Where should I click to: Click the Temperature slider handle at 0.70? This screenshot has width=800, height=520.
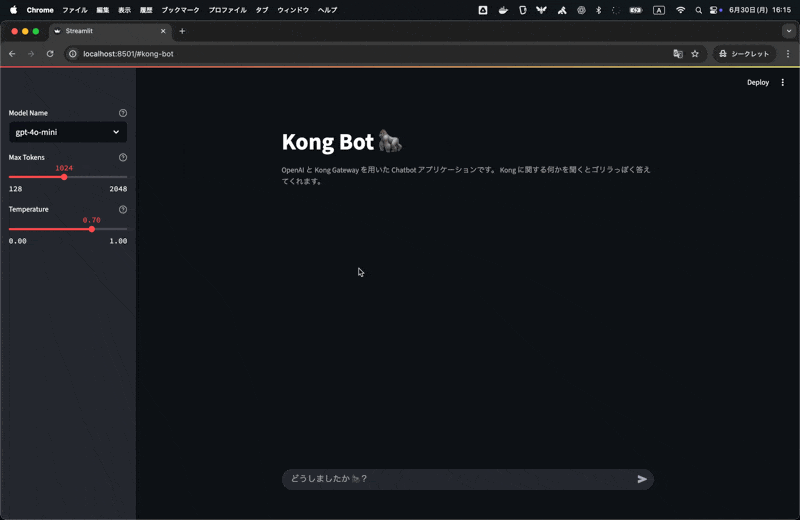(92, 229)
